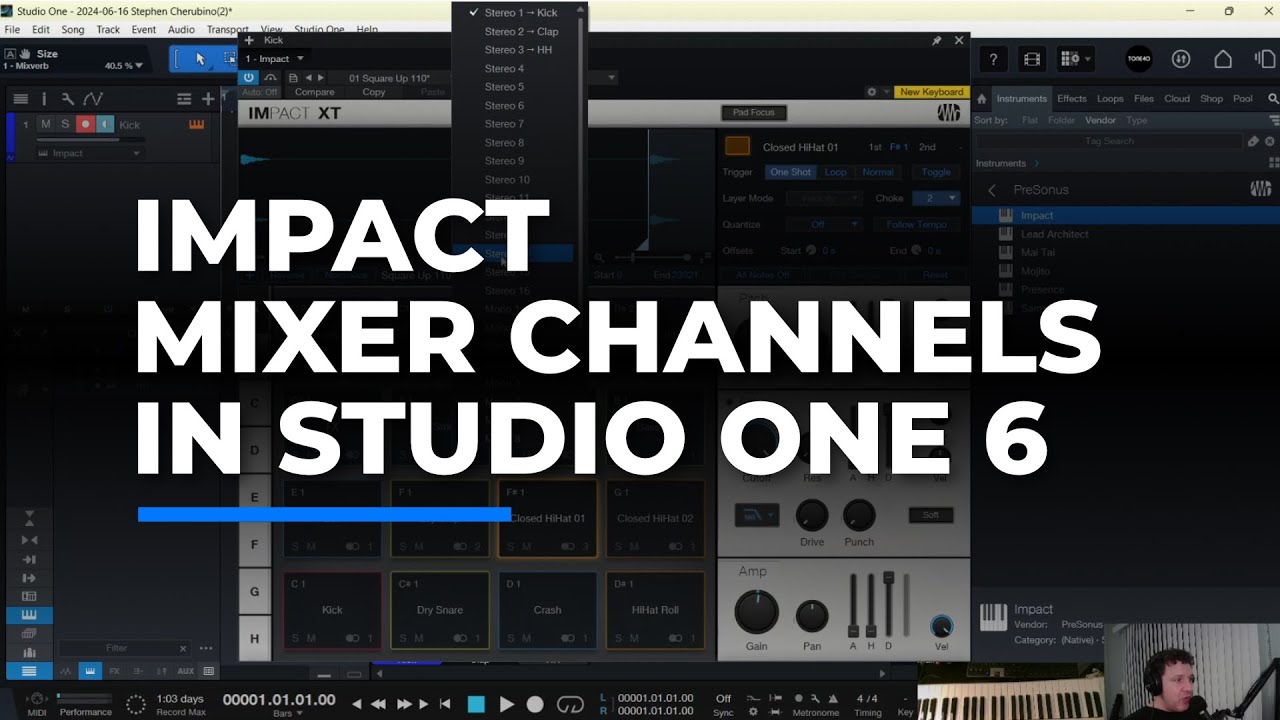Click the Pad Focus button
1280x720 pixels.
coord(753,113)
